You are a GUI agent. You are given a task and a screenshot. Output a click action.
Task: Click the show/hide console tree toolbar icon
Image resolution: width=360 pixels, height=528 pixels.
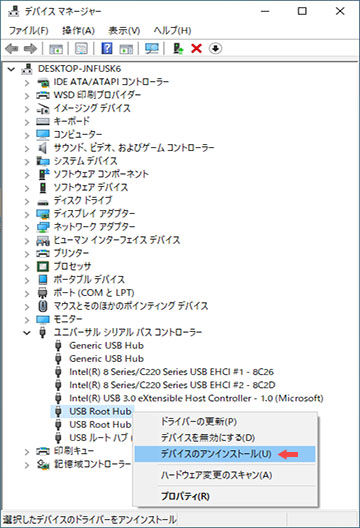56,49
